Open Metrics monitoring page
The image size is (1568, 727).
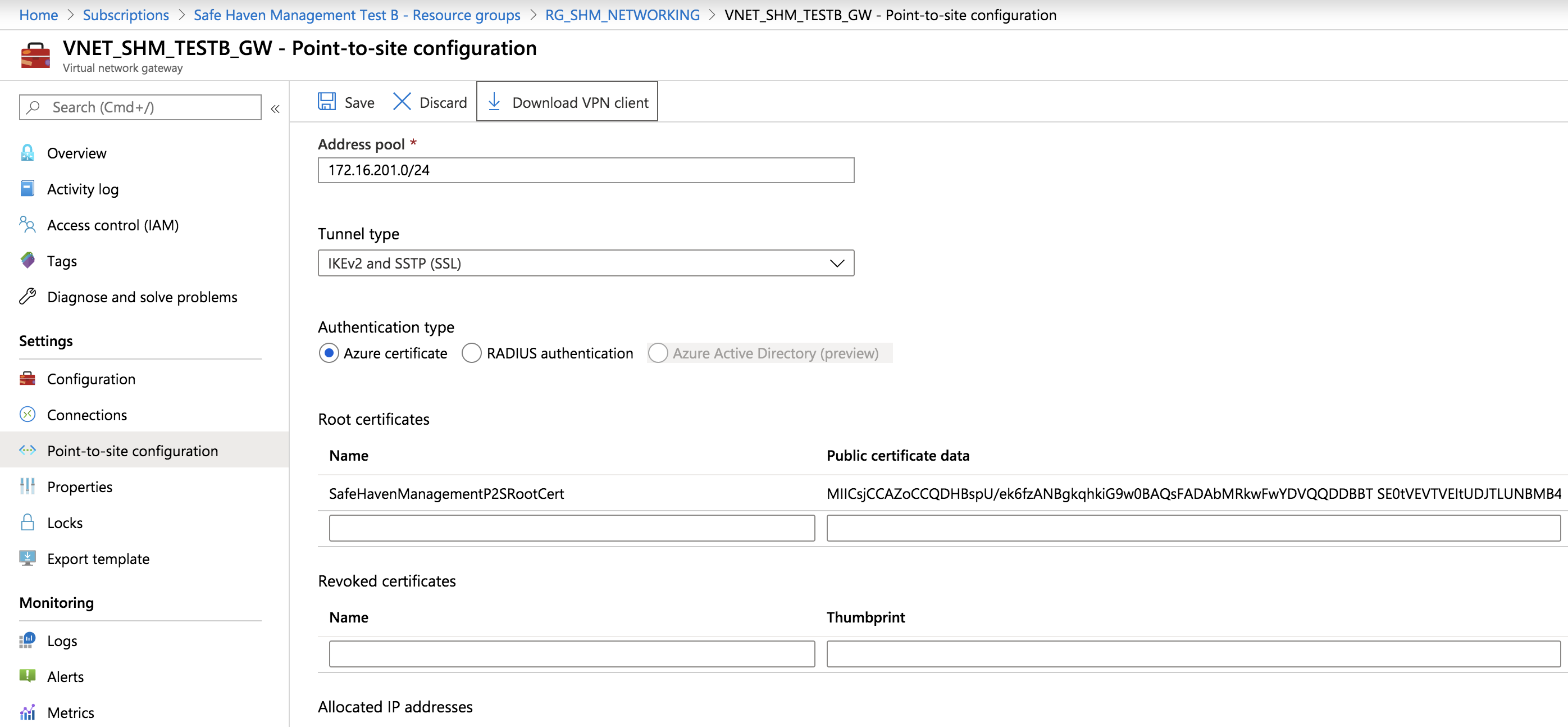(x=71, y=712)
